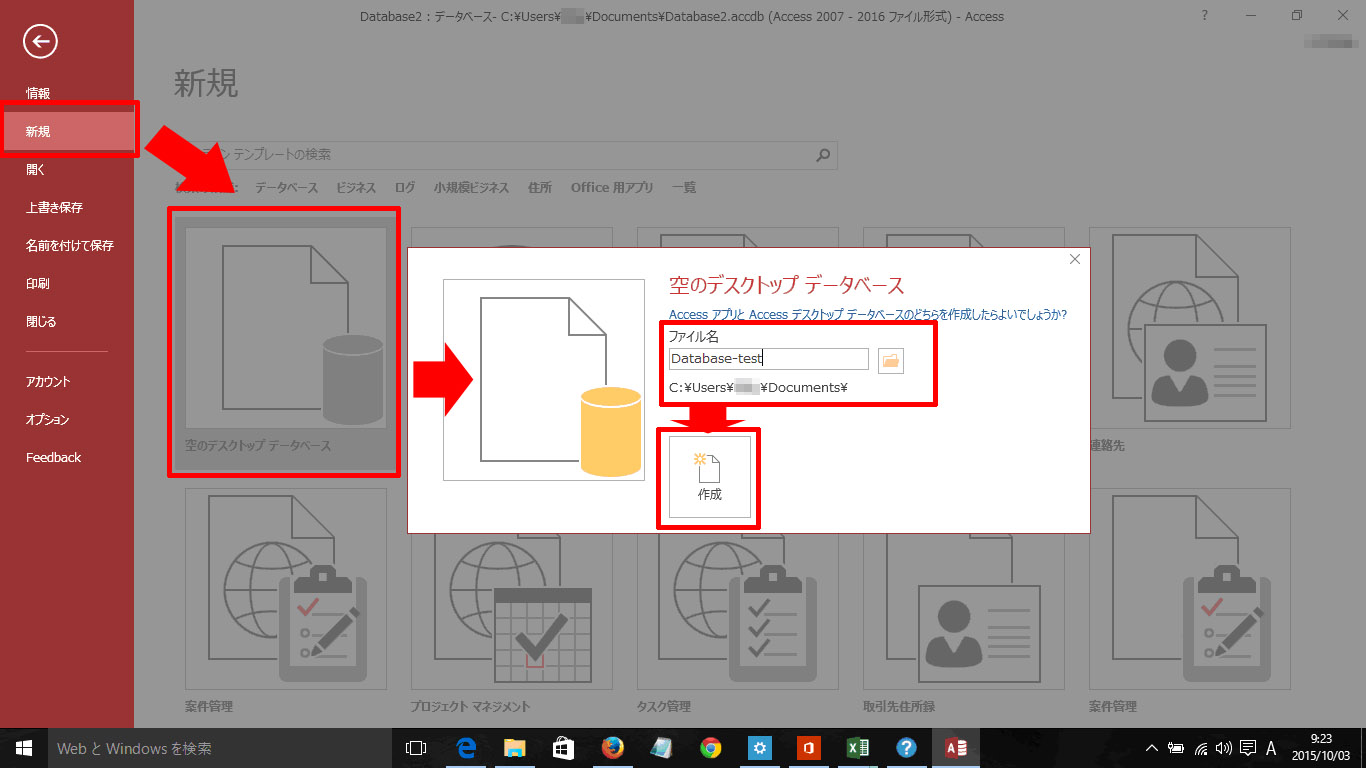Launch Firefox from the taskbar
The height and width of the screenshot is (768, 1366).
click(x=612, y=748)
